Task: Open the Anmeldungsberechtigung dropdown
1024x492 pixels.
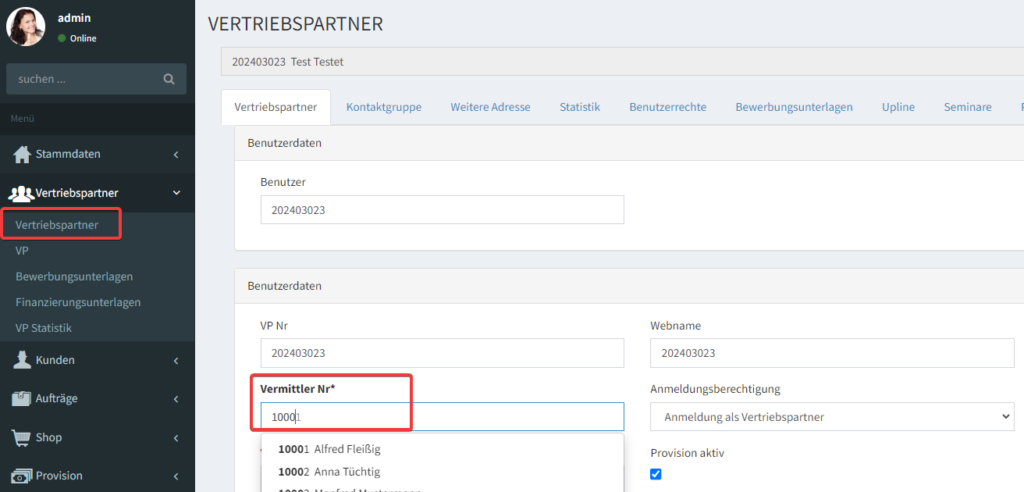Action: [x=831, y=417]
